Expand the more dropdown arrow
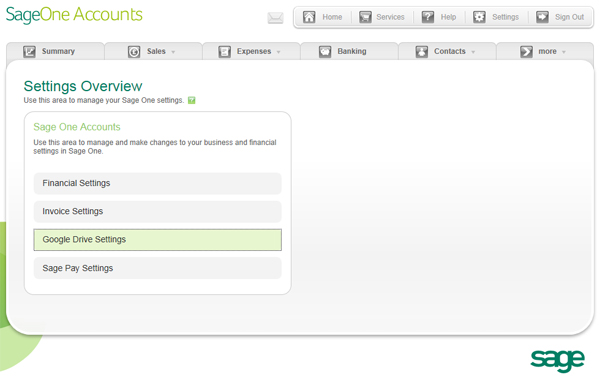Screen dimensions: 600x380 pyautogui.click(x=564, y=52)
